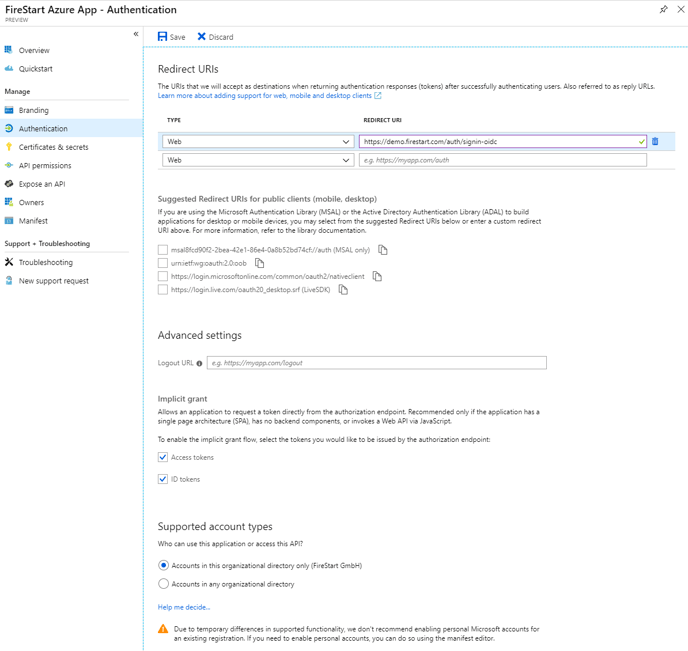The image size is (688, 651).
Task: Click the empty redirect URI input field
Action: (503, 160)
